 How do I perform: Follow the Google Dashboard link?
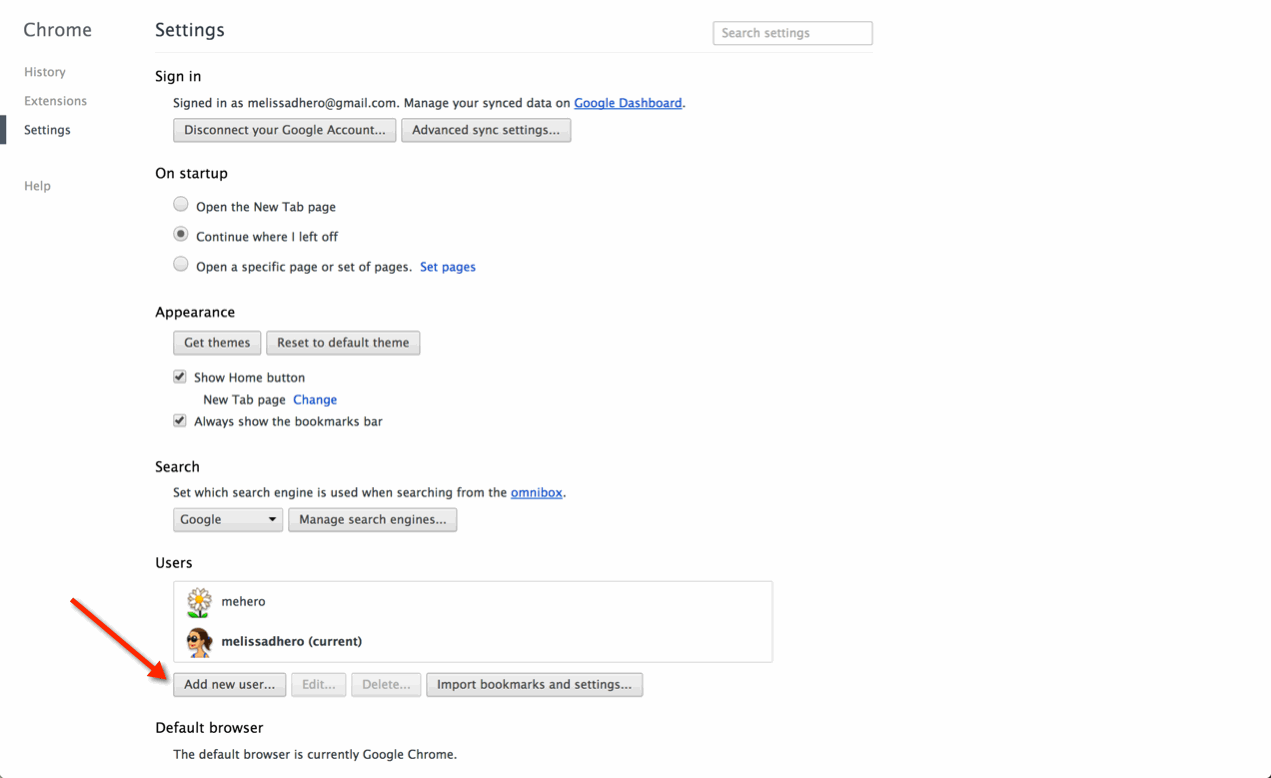point(628,103)
